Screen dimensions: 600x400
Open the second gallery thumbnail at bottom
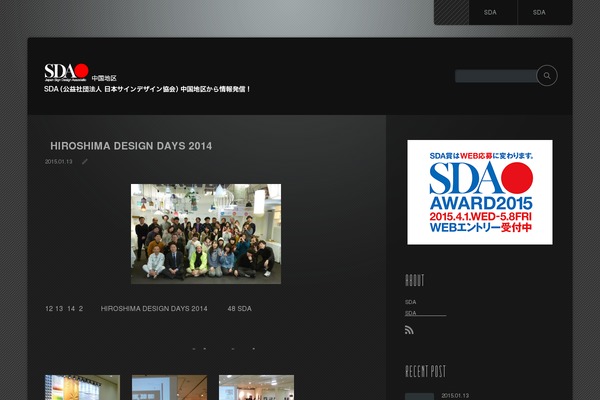point(170,387)
